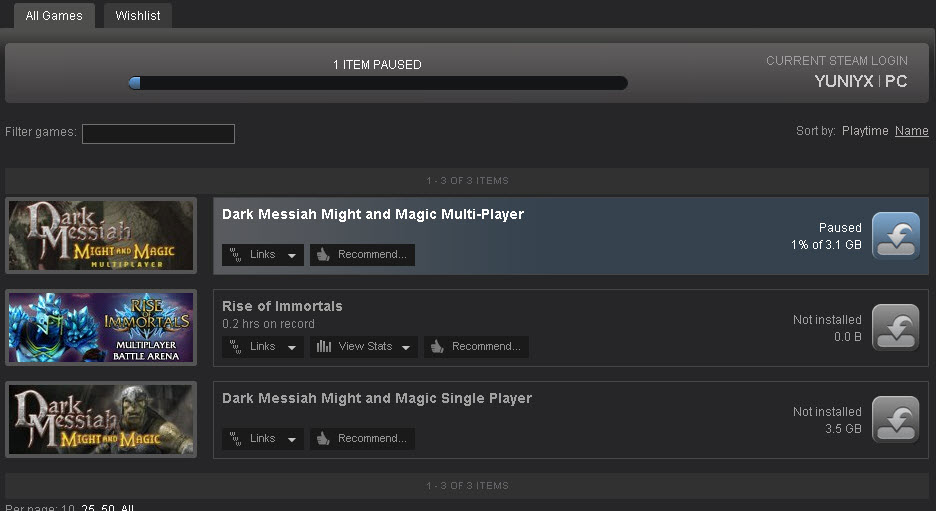The height and width of the screenshot is (511, 936).
Task: Click 'Not installed' on Dark Messiah Single Player row
Action: [827, 411]
